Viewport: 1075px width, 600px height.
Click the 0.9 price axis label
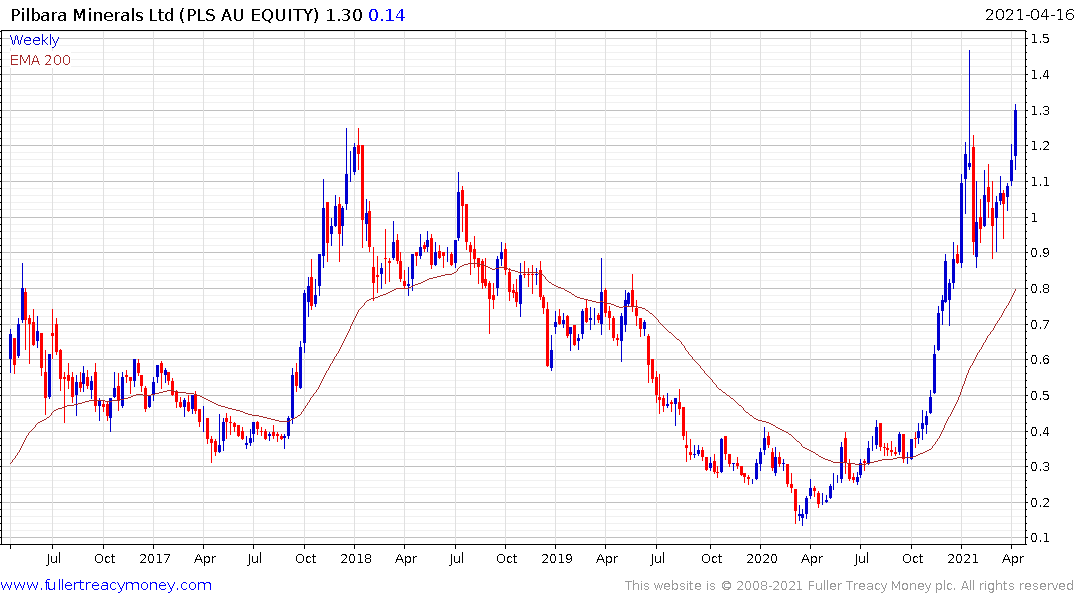coord(1040,252)
